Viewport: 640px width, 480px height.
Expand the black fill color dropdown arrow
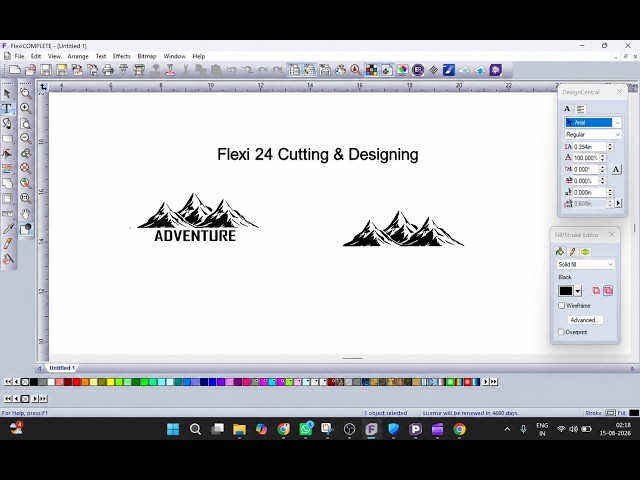click(x=578, y=291)
